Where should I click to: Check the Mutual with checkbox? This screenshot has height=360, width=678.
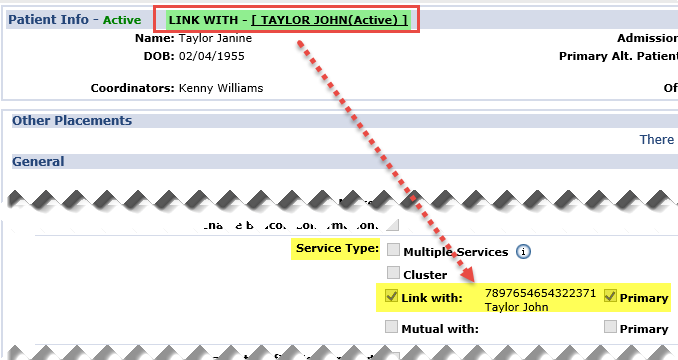(x=391, y=326)
